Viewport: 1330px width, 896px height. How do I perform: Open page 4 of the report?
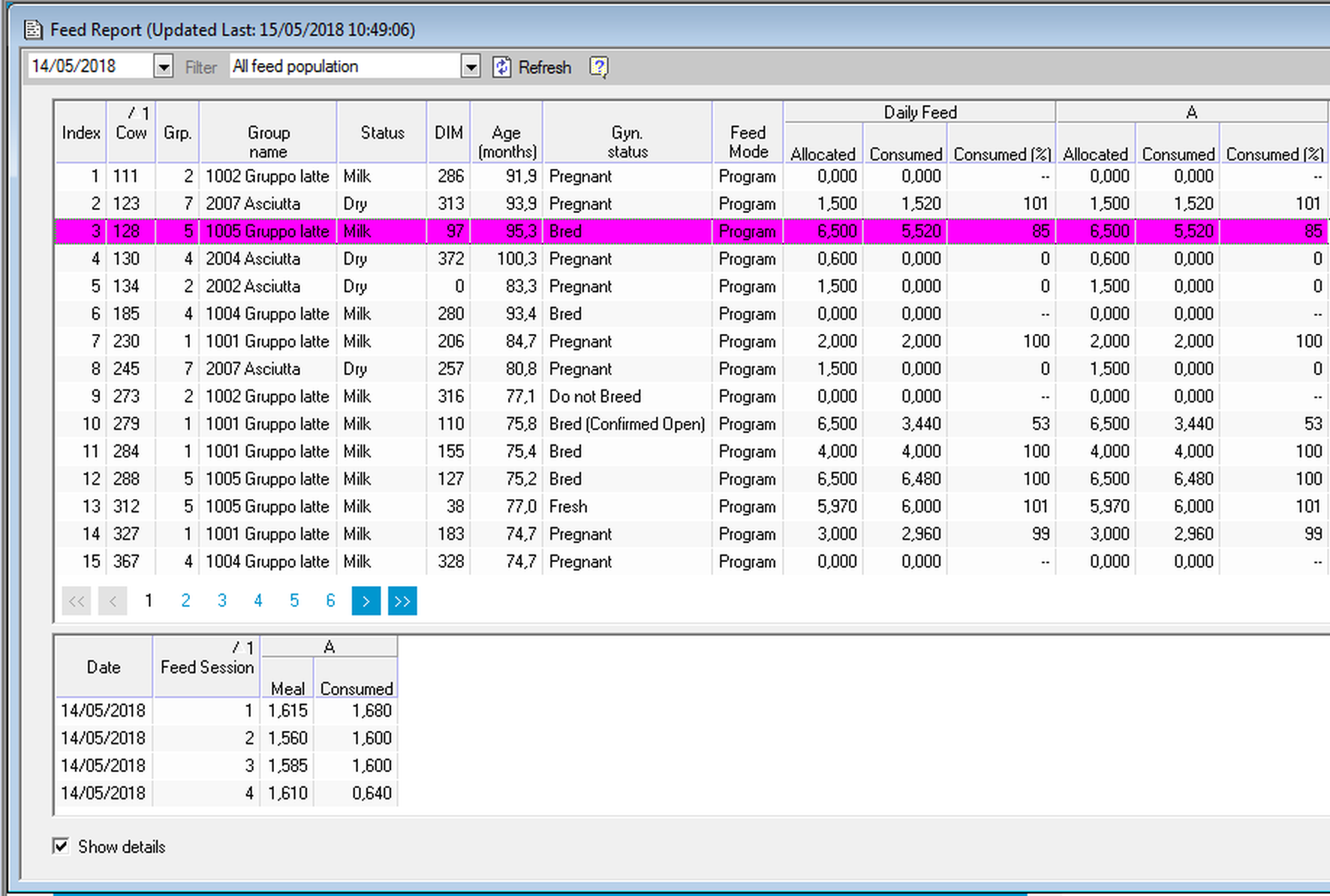(x=258, y=601)
